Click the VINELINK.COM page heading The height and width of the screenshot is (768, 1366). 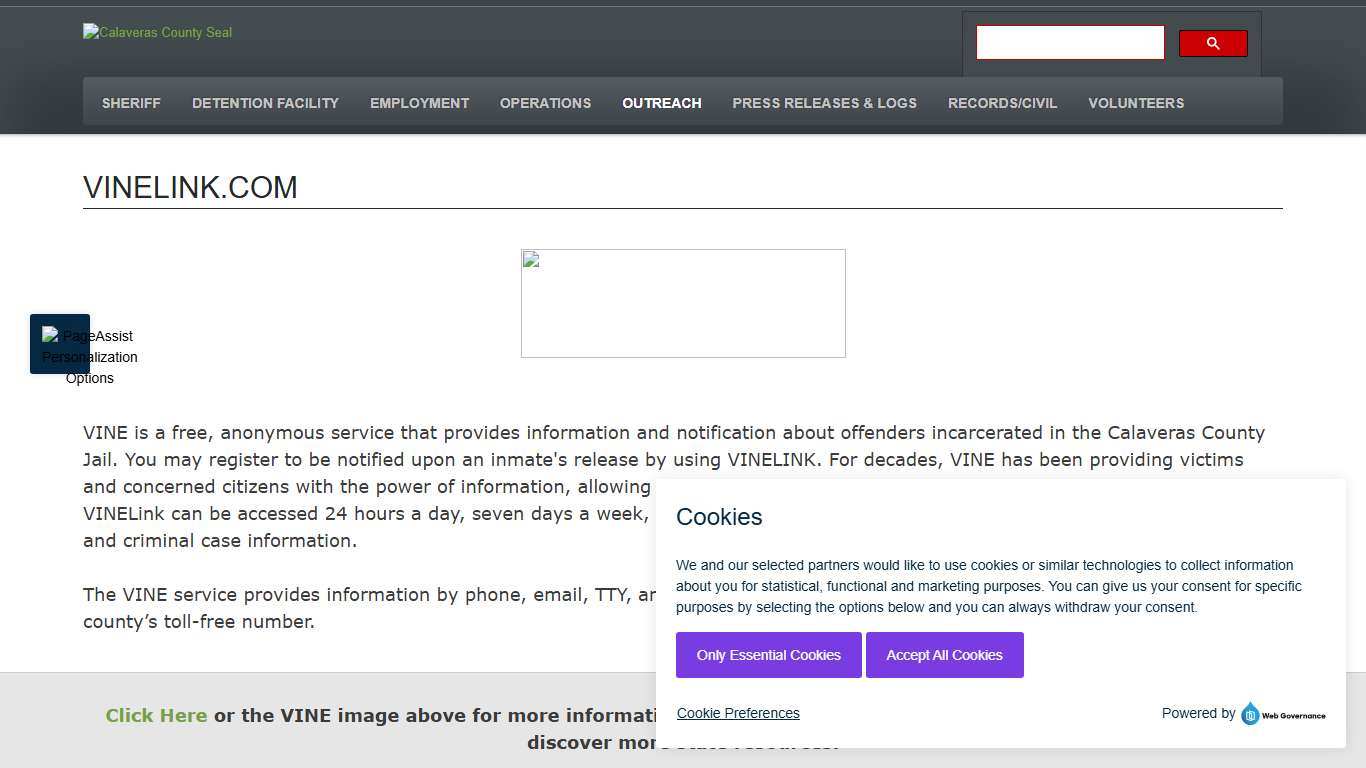coord(190,187)
